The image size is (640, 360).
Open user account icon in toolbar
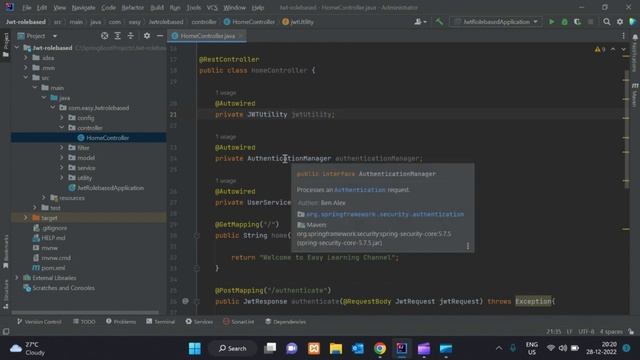point(420,22)
